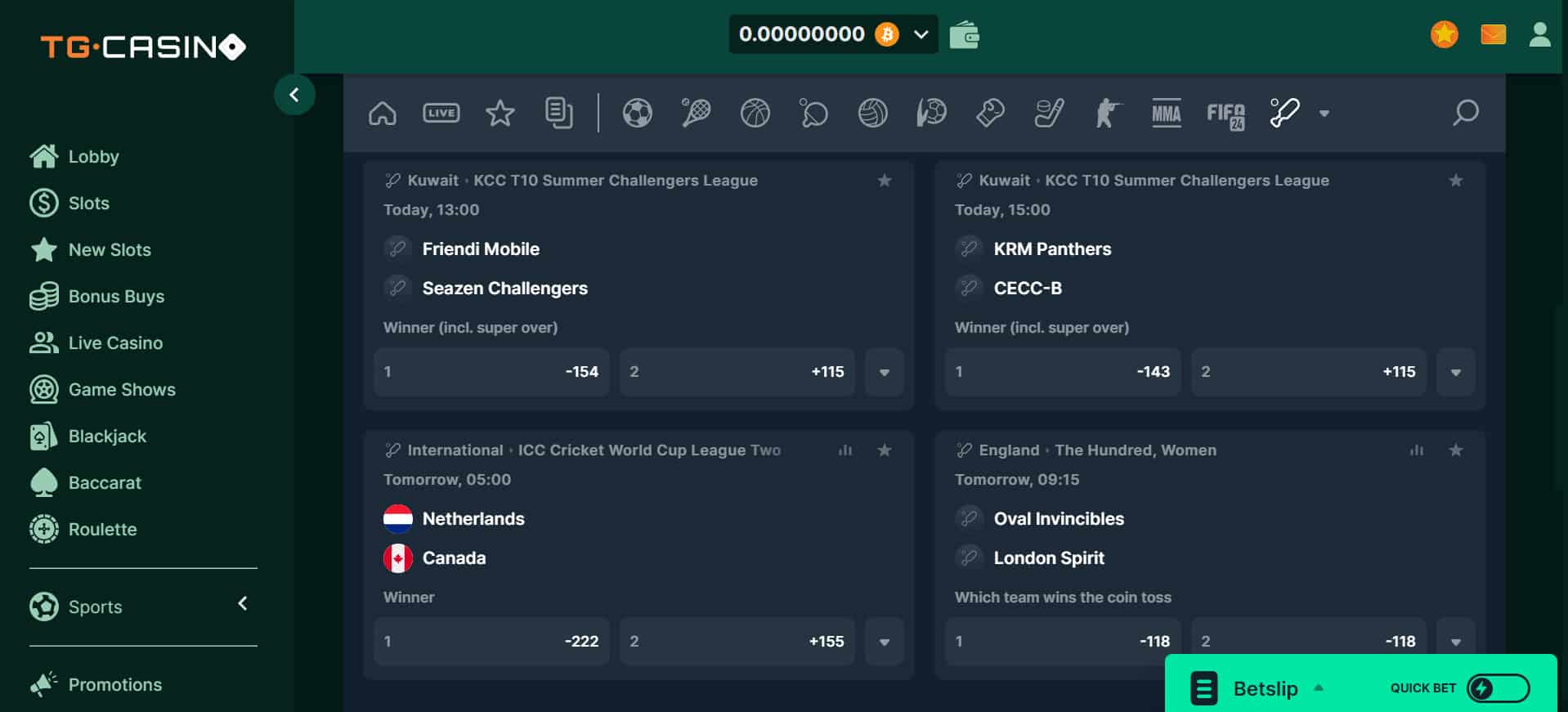
Task: Open the rewards star badge
Action: point(1445,34)
